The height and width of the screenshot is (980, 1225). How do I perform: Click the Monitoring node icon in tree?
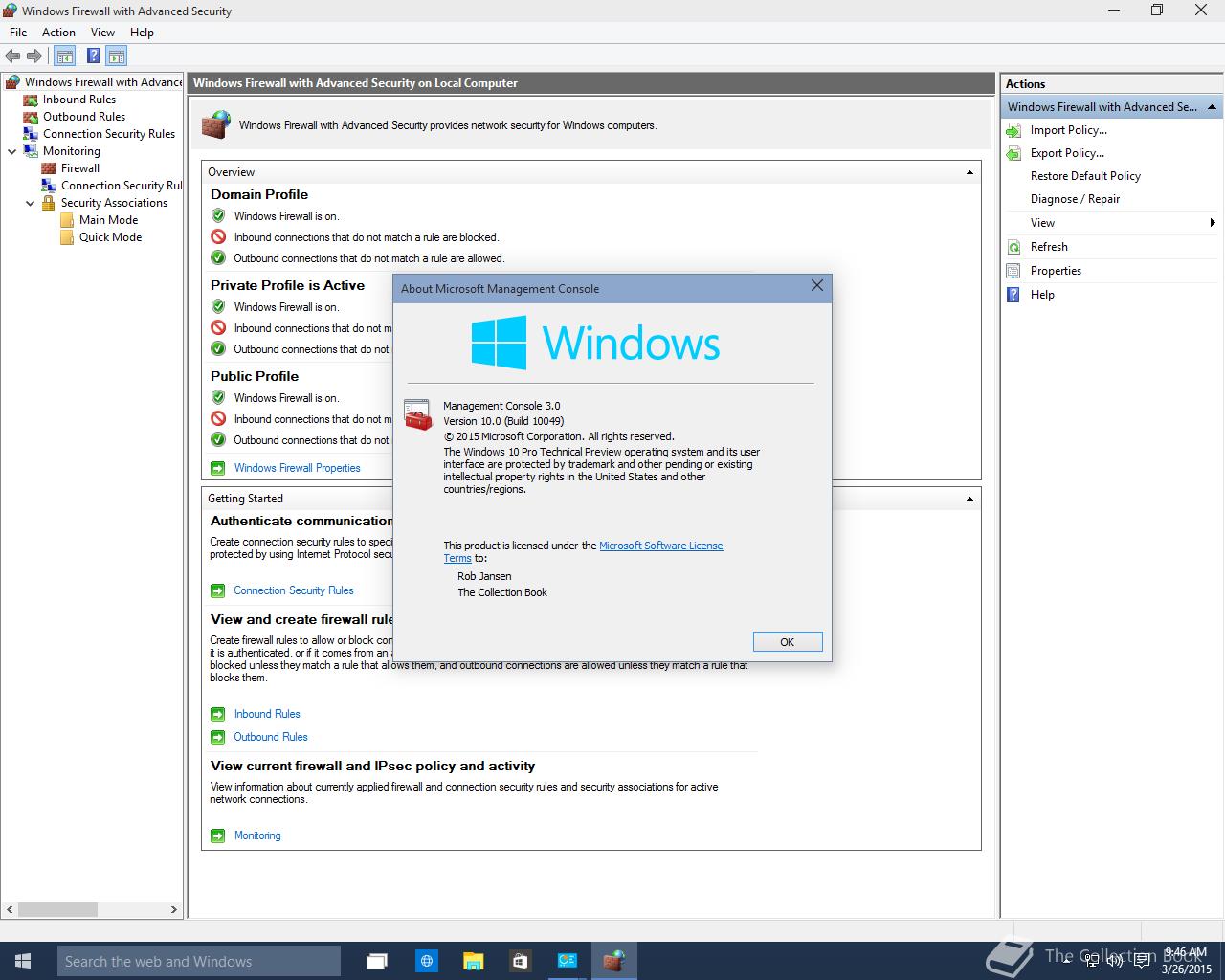[x=32, y=151]
